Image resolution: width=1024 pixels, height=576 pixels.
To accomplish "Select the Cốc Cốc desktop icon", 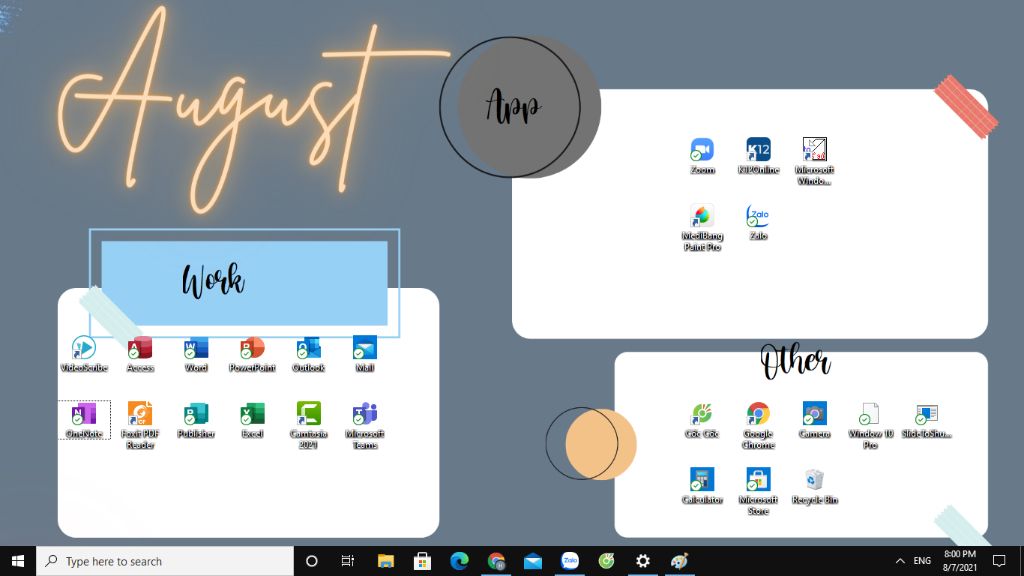I will [702, 419].
